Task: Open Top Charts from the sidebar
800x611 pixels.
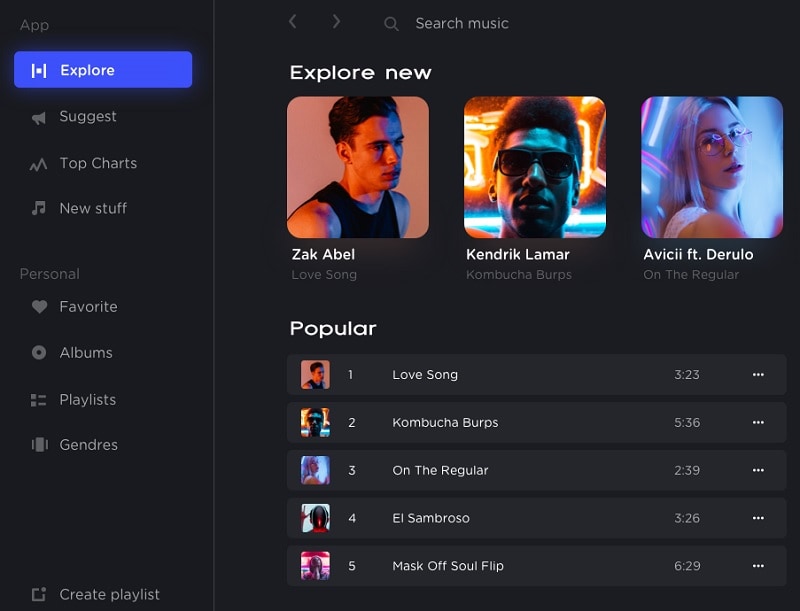Action: click(98, 163)
